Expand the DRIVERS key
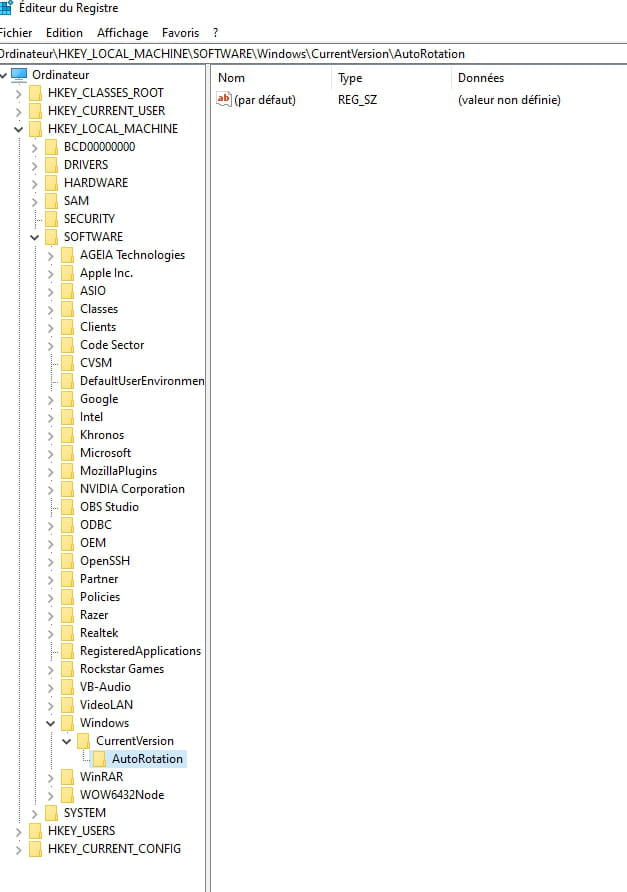This screenshot has height=892, width=627. tap(35, 166)
